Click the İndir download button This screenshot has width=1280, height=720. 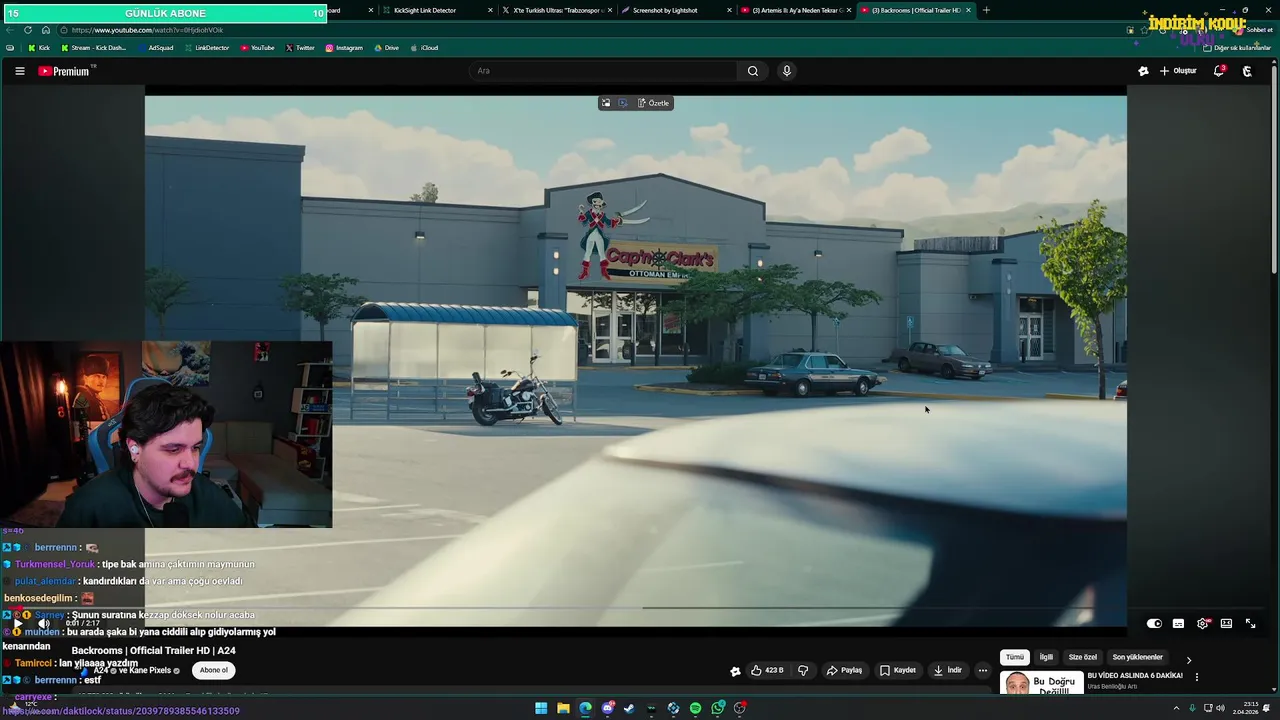coord(948,670)
